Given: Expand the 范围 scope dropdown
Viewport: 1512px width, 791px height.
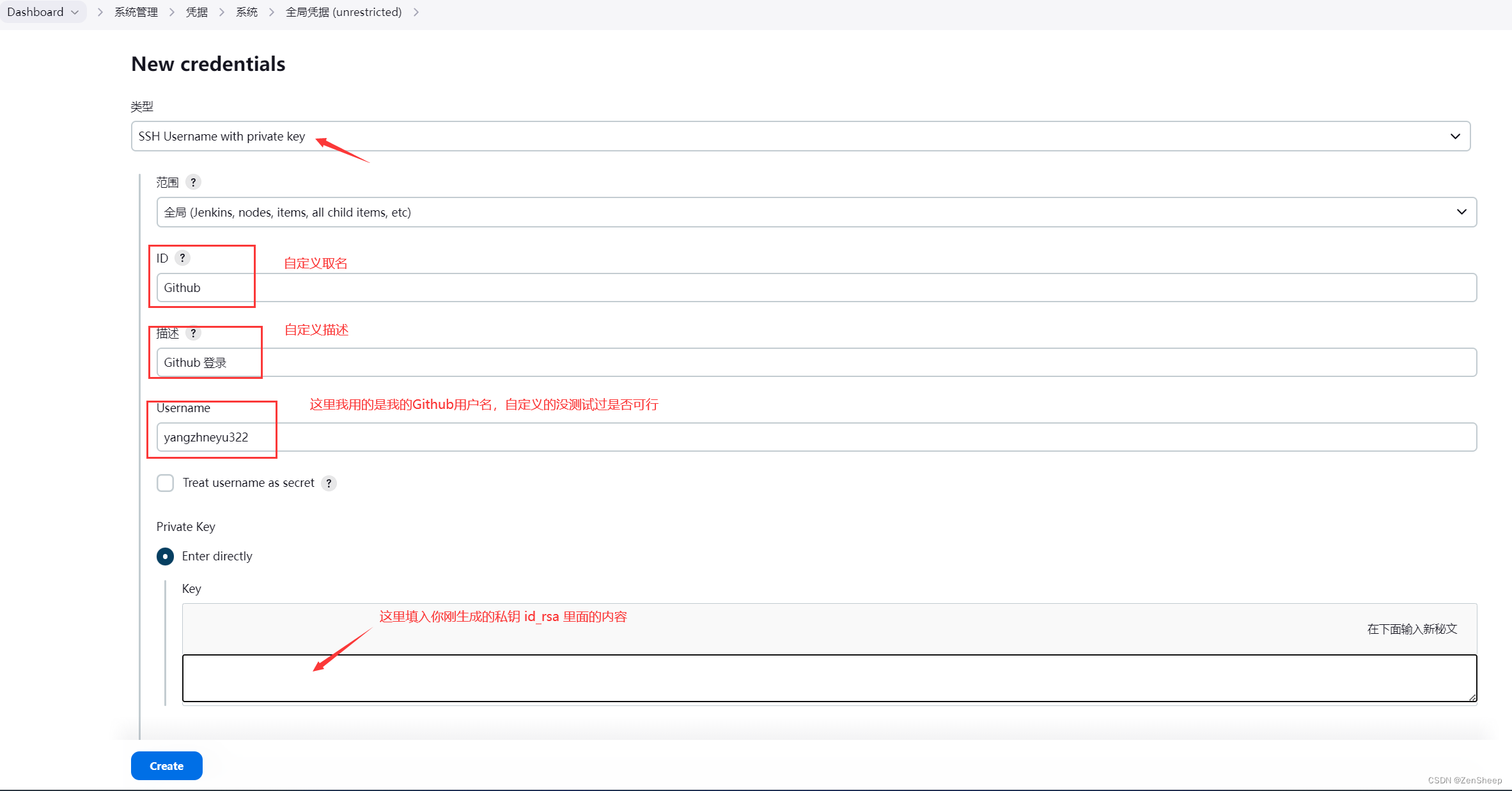Looking at the screenshot, I should [x=816, y=212].
